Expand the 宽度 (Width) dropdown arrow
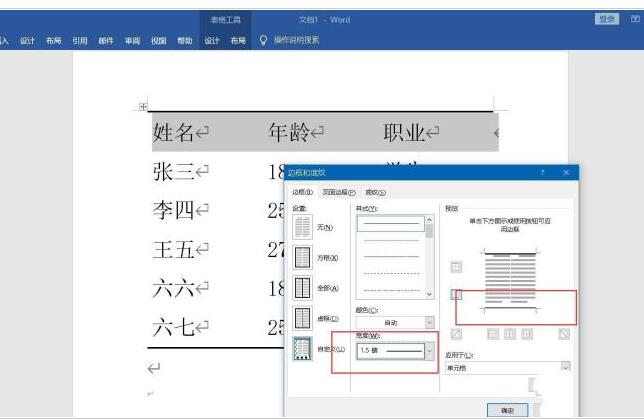The height and width of the screenshot is (420, 644). pos(431,351)
